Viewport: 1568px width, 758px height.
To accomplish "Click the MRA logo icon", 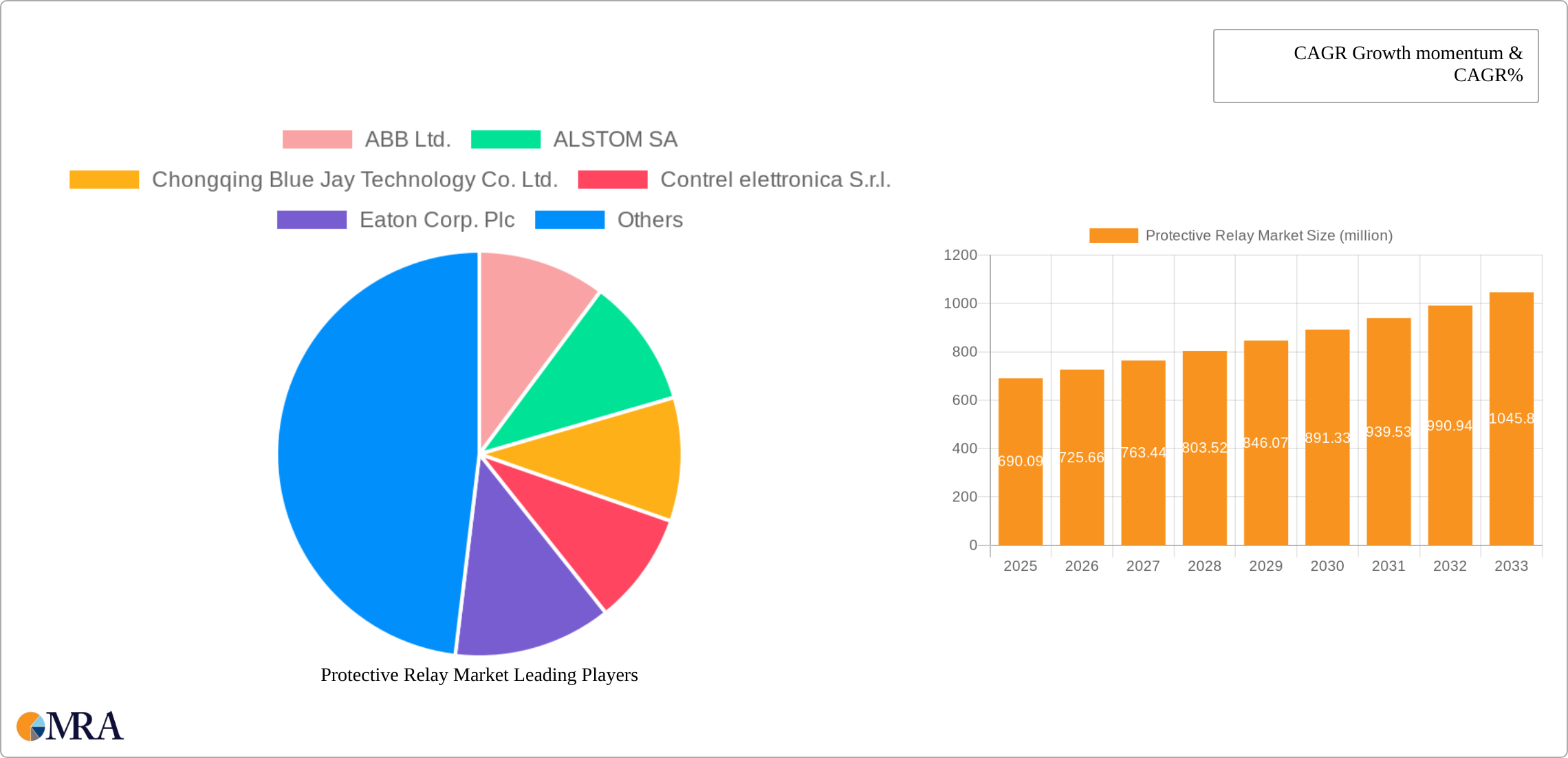I will (31, 726).
